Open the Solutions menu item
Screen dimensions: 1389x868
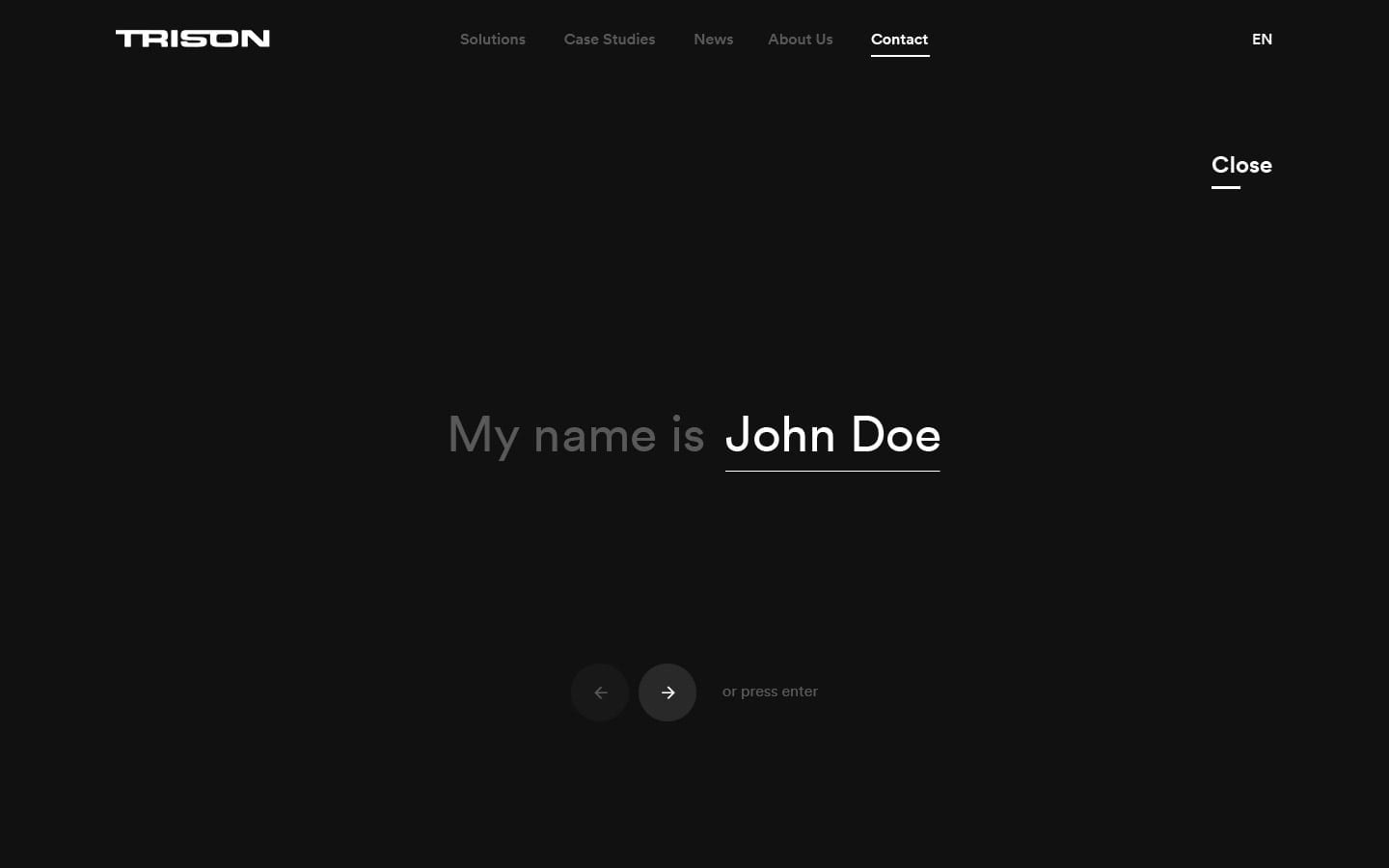pyautogui.click(x=492, y=40)
